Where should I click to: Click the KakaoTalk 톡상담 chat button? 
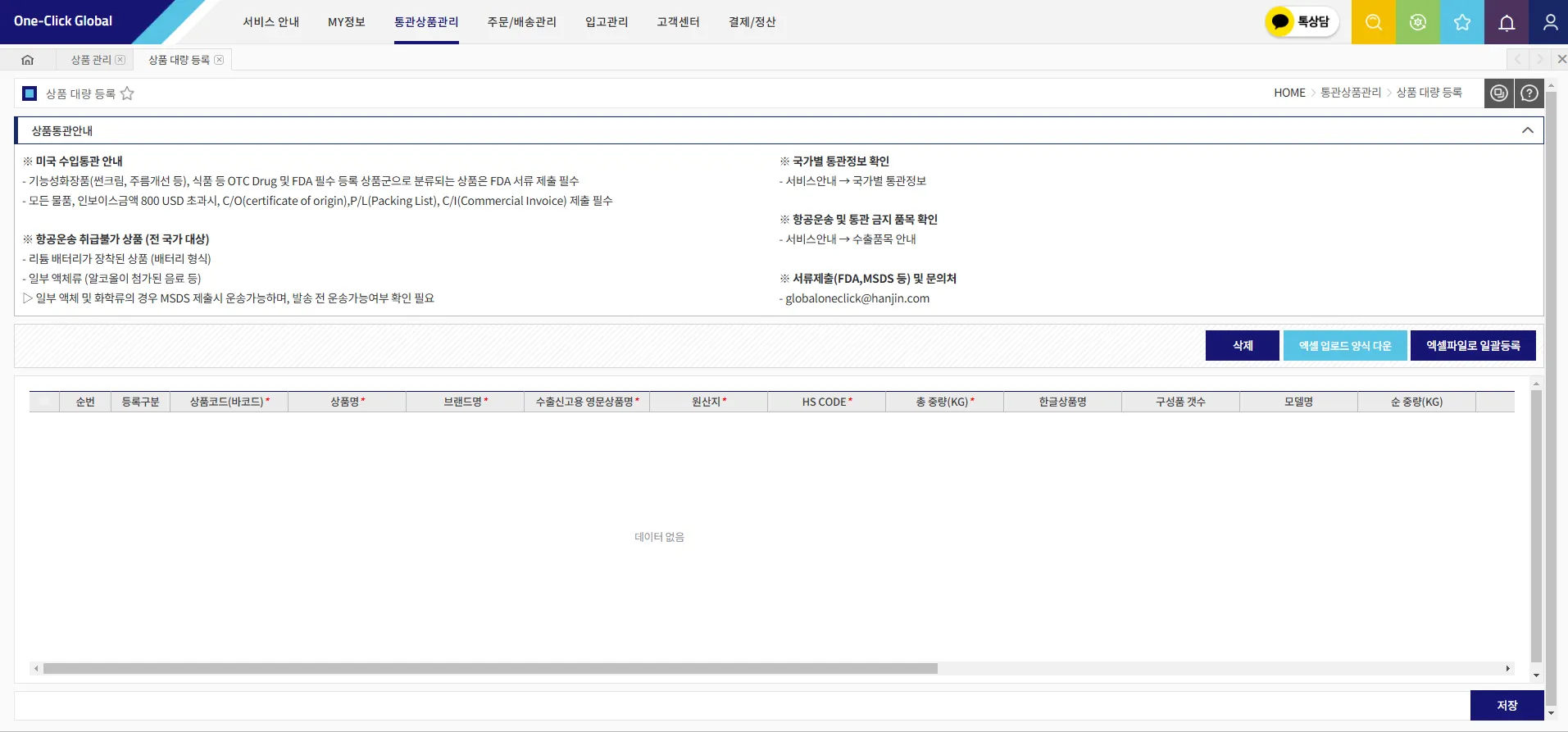pos(1302,22)
